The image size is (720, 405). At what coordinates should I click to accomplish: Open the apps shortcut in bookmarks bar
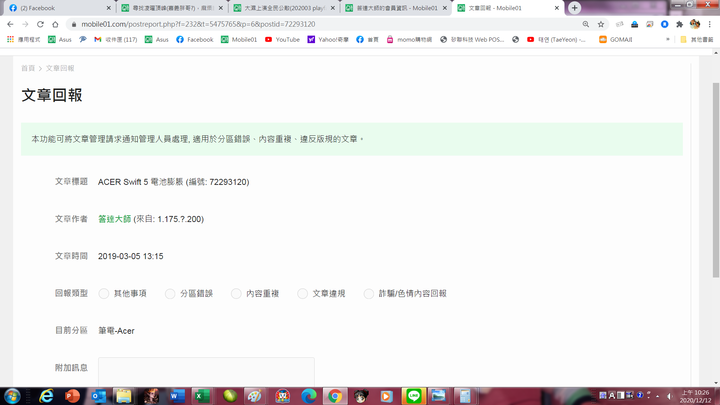[x=23, y=39]
